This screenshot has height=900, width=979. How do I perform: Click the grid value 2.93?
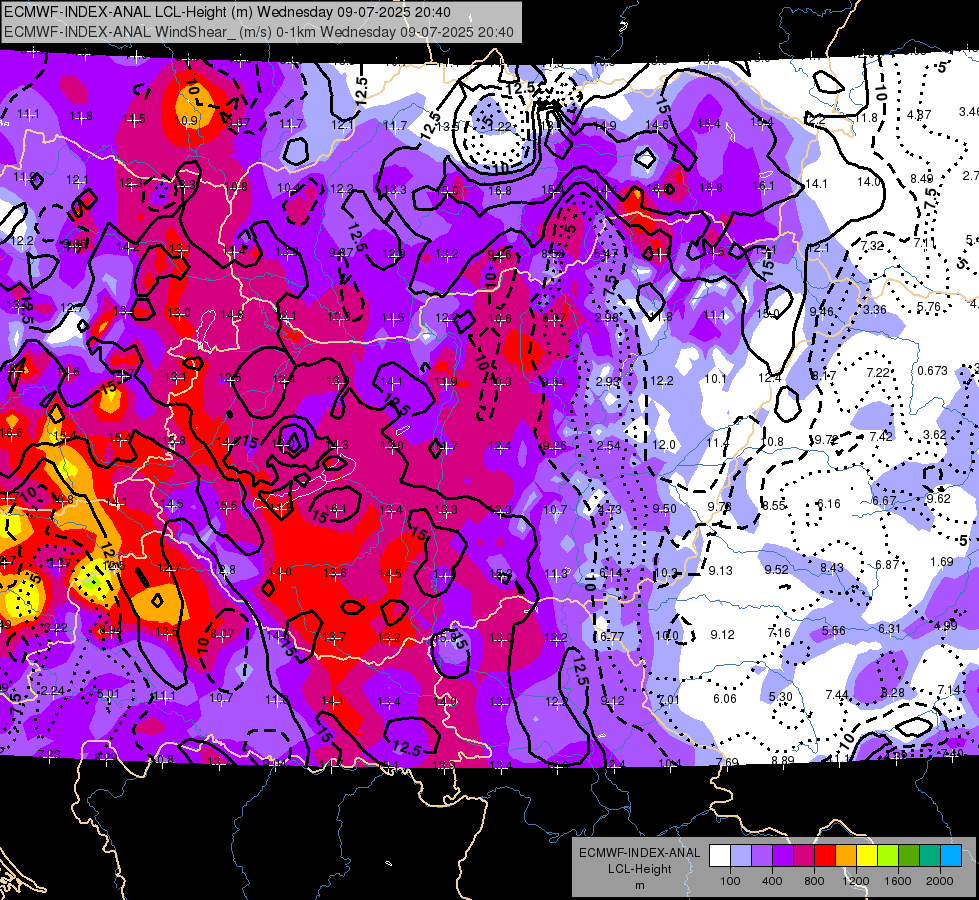[x=607, y=381]
